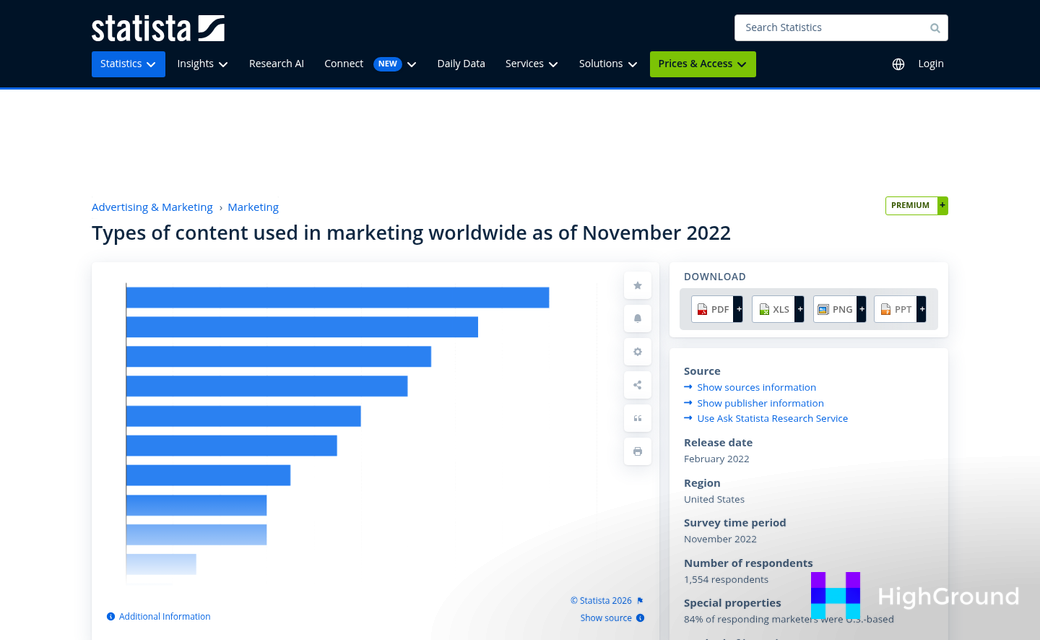This screenshot has height=640, width=1040.
Task: Open the gear settings icon on the chart toolbar
Action: pos(637,351)
